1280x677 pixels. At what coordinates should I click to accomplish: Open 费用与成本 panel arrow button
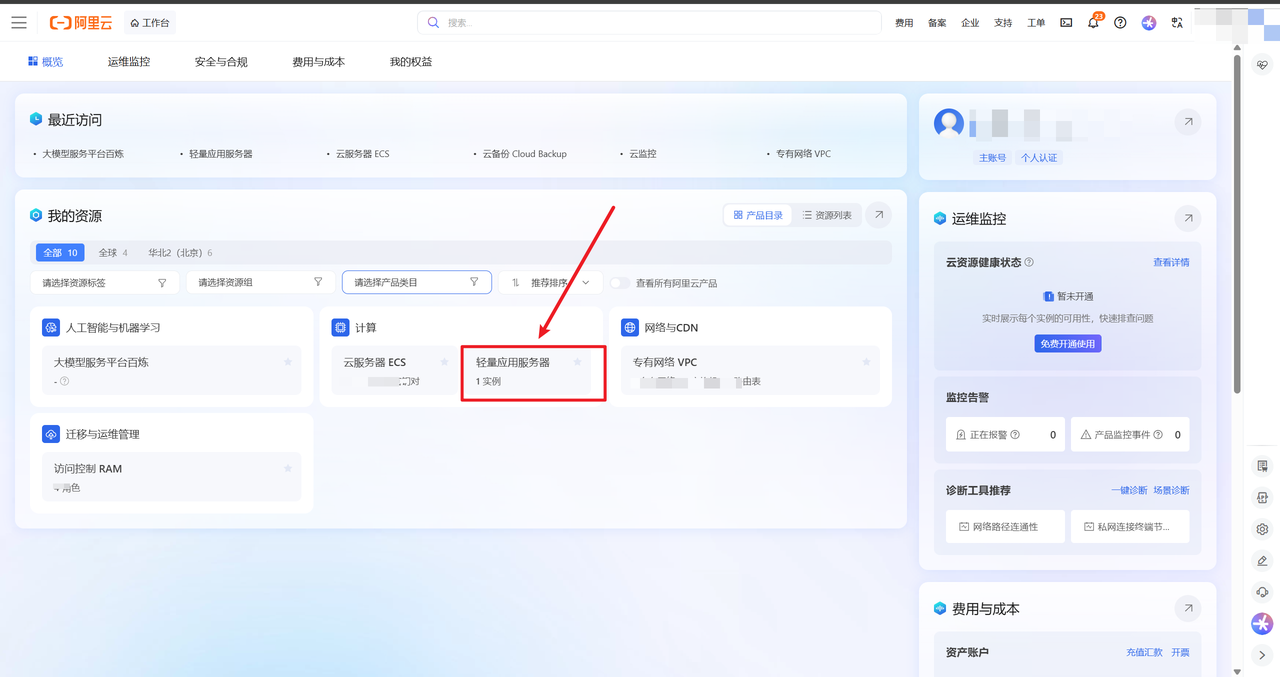[x=1188, y=608]
